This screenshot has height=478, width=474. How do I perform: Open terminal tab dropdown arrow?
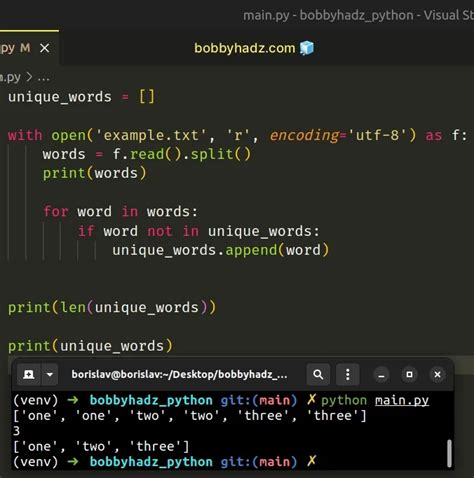50,375
